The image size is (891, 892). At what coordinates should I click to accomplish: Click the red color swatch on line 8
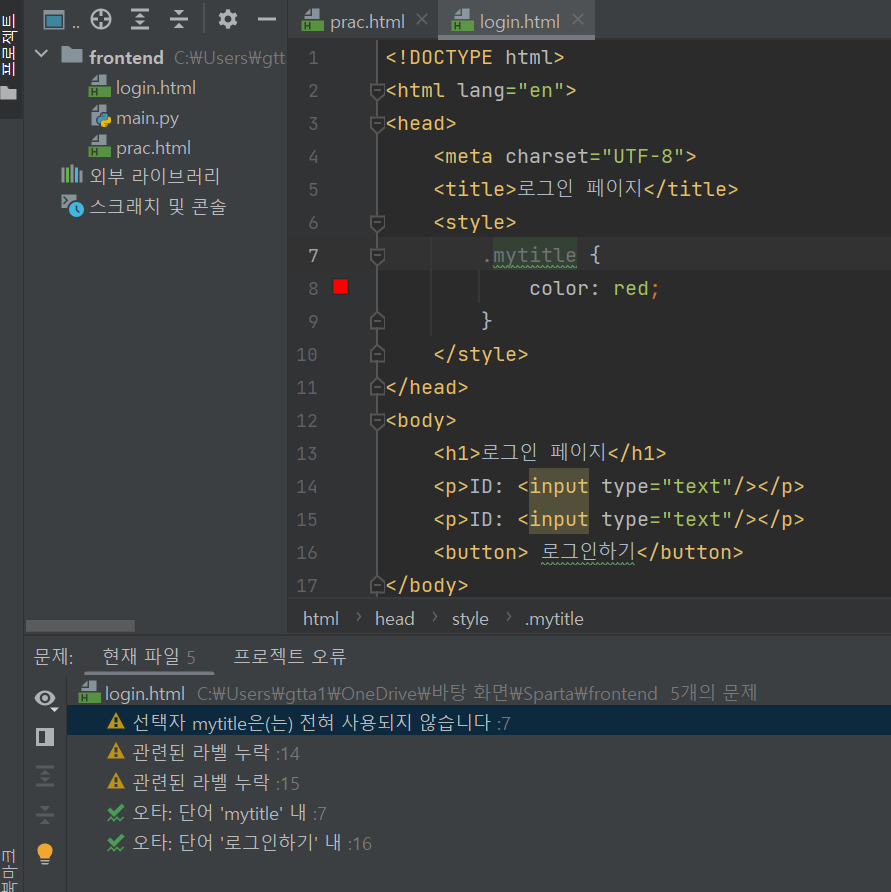pos(340,287)
